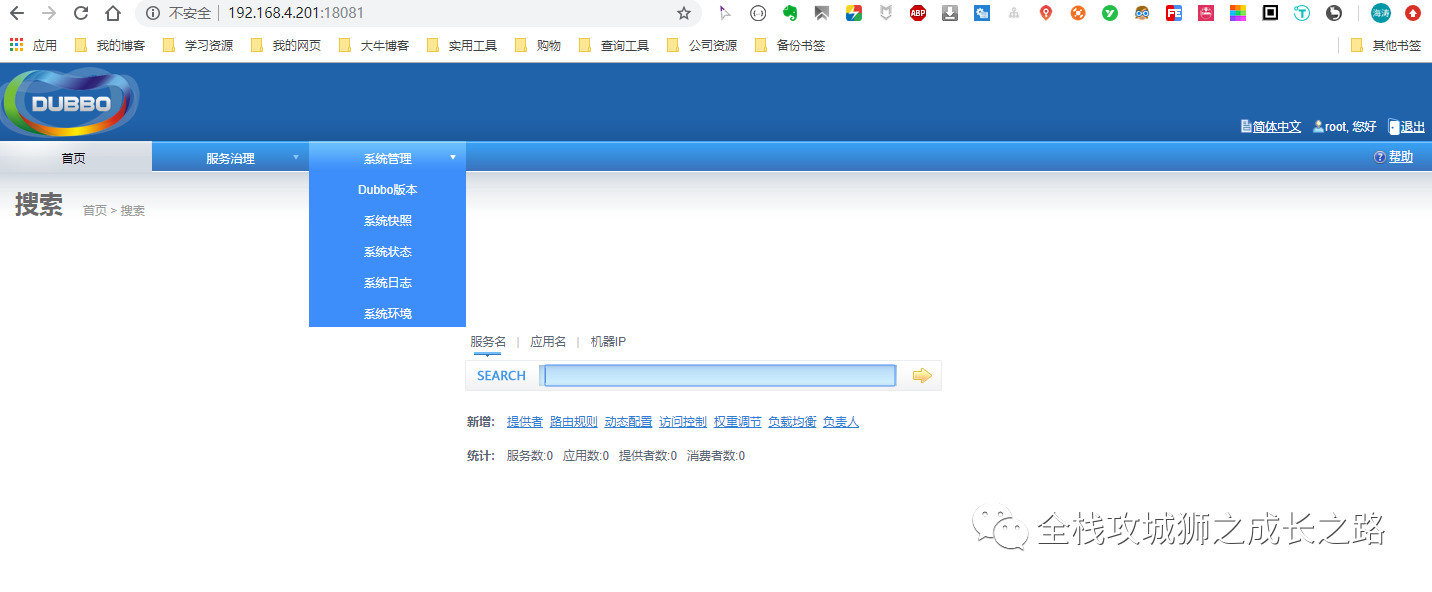Image resolution: width=1432 pixels, height=592 pixels.
Task: Click the browser back arrow
Action: click(x=16, y=13)
